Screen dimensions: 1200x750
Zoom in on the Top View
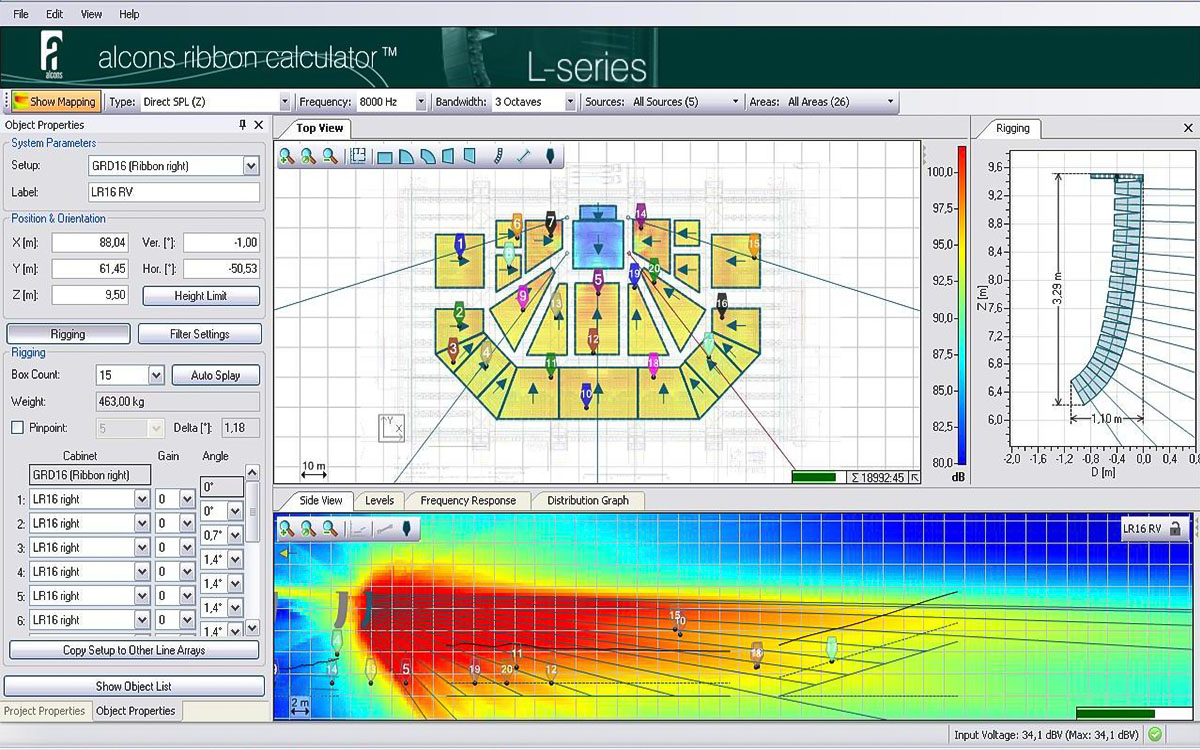click(x=287, y=156)
